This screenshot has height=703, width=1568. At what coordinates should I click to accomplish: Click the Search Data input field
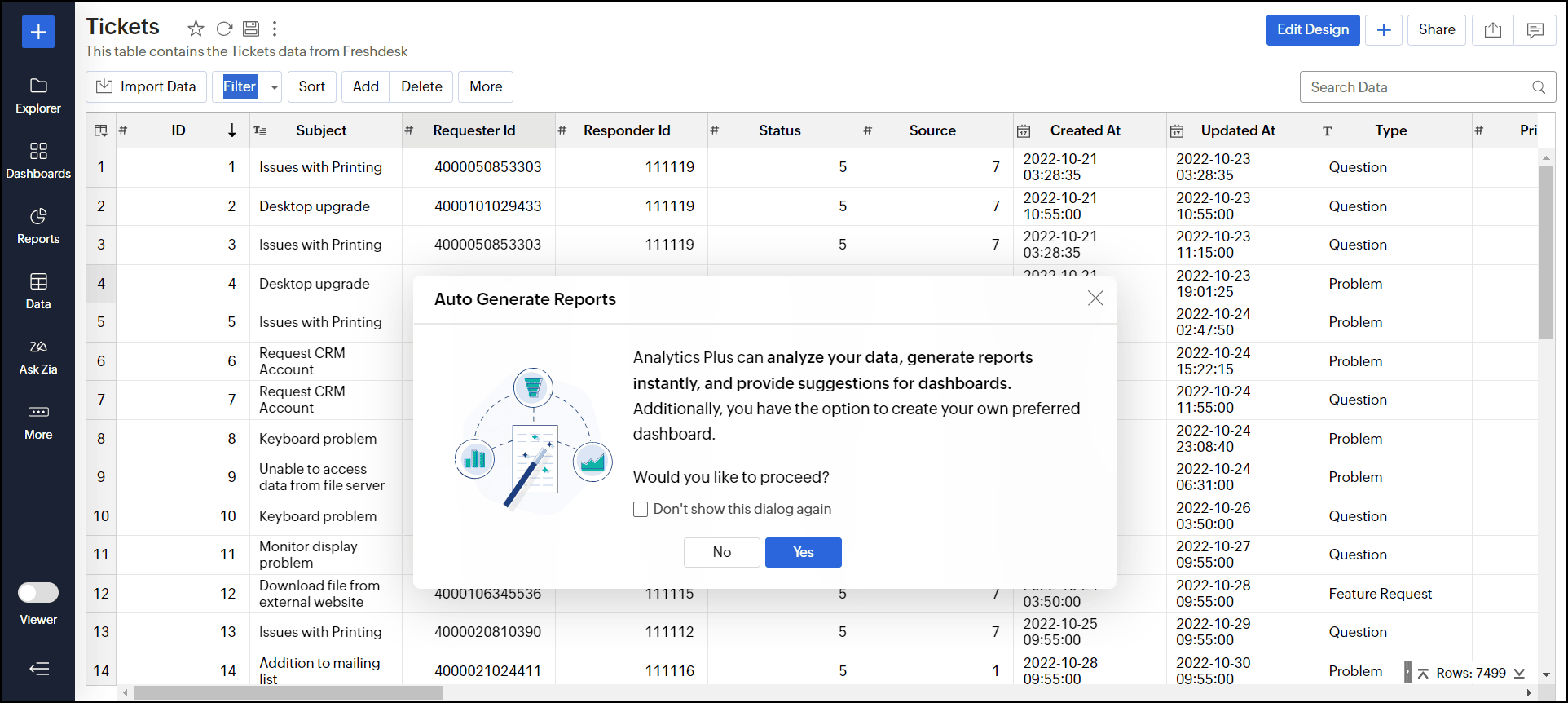click(x=1418, y=87)
